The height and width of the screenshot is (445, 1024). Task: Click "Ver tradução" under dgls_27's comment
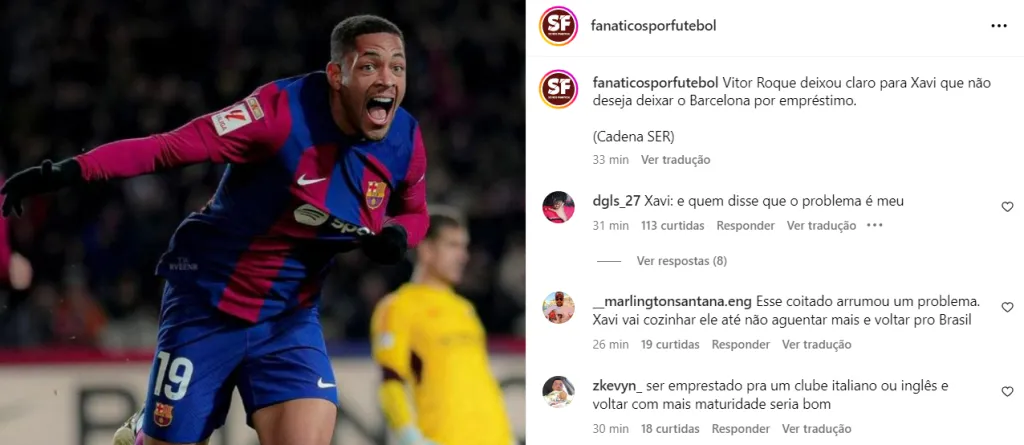click(x=821, y=225)
